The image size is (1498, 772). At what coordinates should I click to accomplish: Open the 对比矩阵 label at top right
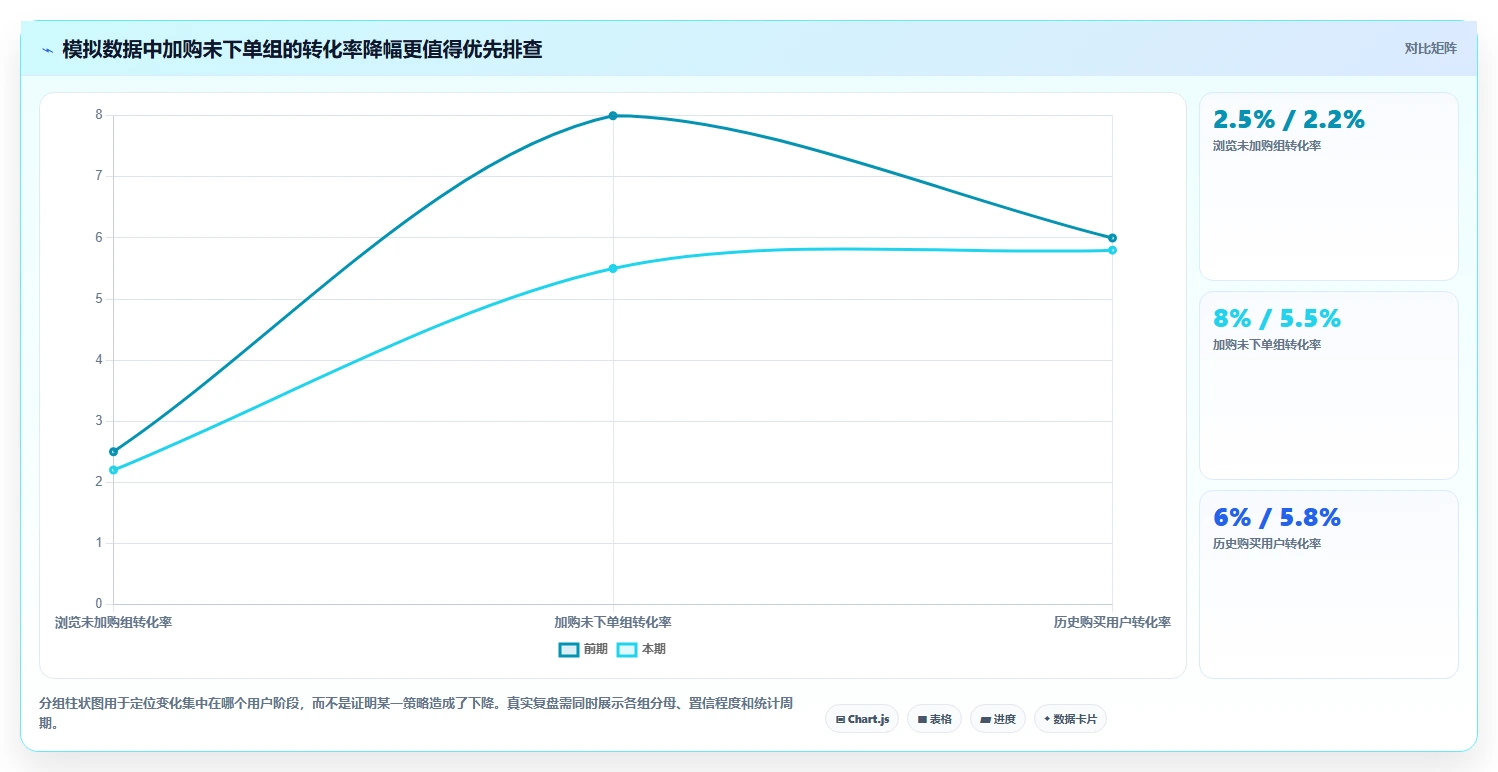pos(1431,48)
